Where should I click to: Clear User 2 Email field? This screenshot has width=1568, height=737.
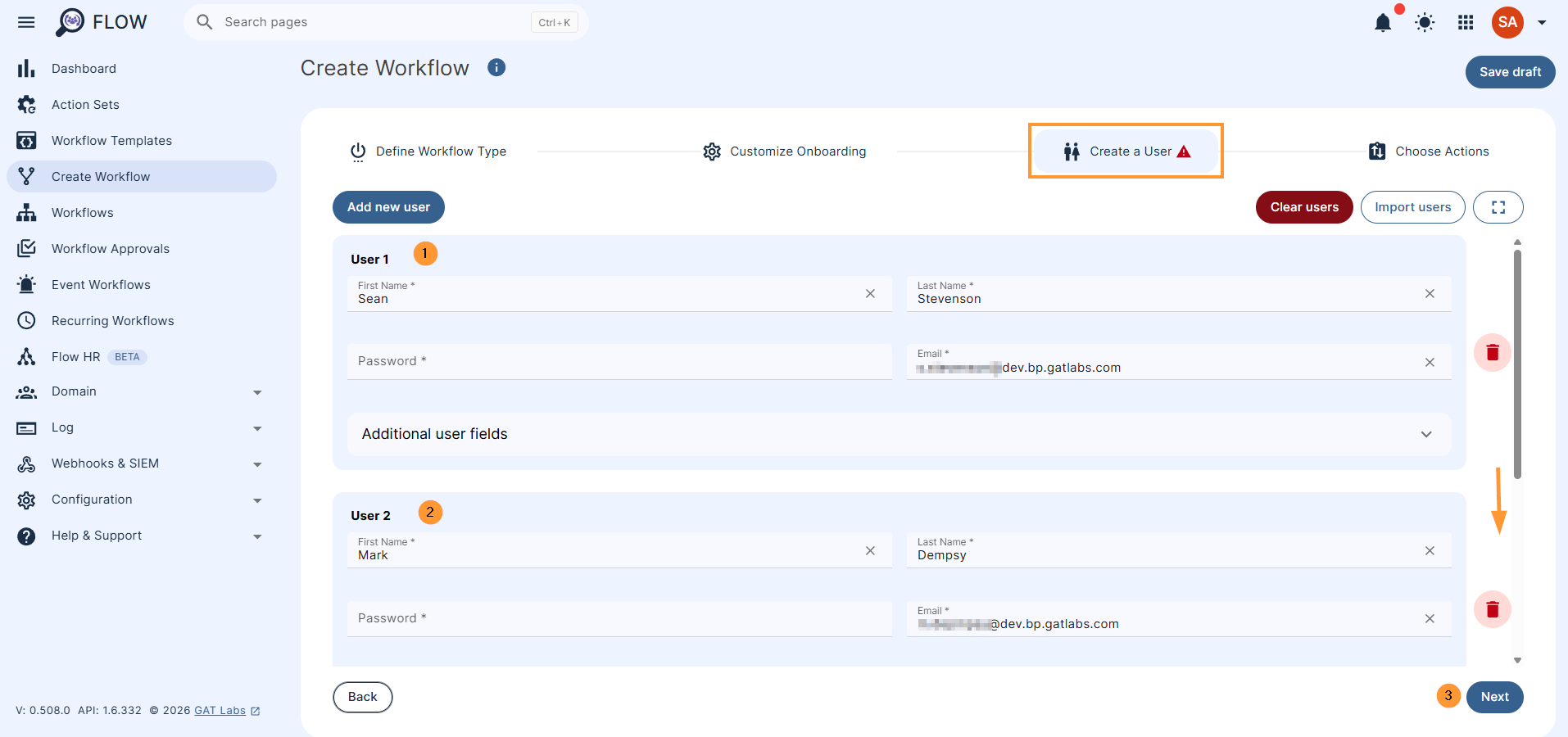pos(1430,618)
